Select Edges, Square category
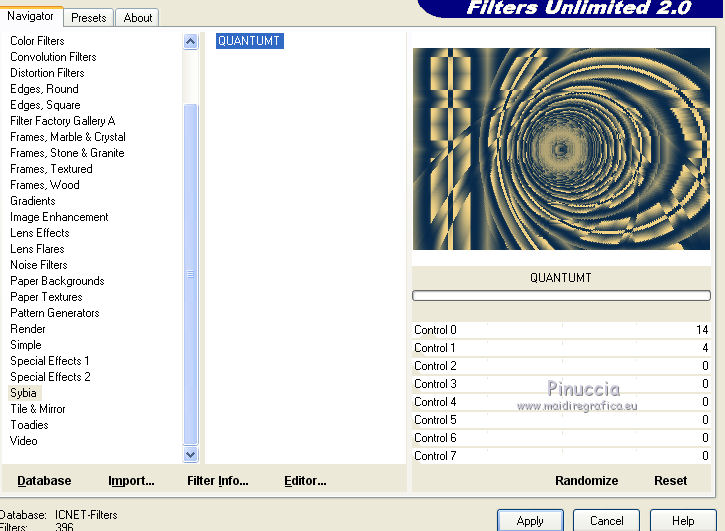This screenshot has height=531, width=725. [45, 105]
